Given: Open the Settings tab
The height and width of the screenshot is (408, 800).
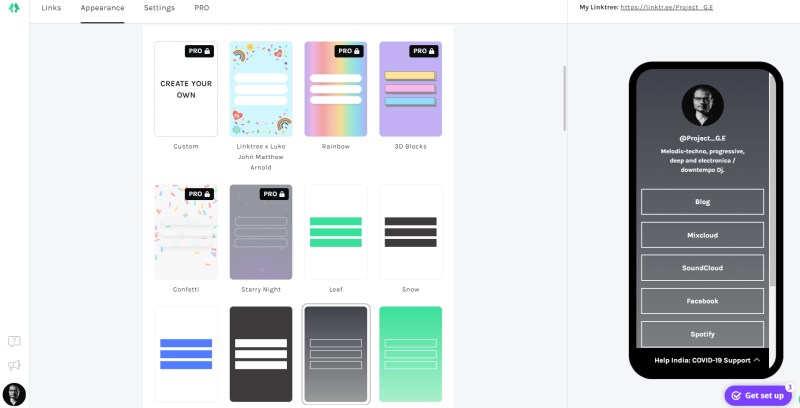Looking at the screenshot, I should click(159, 8).
